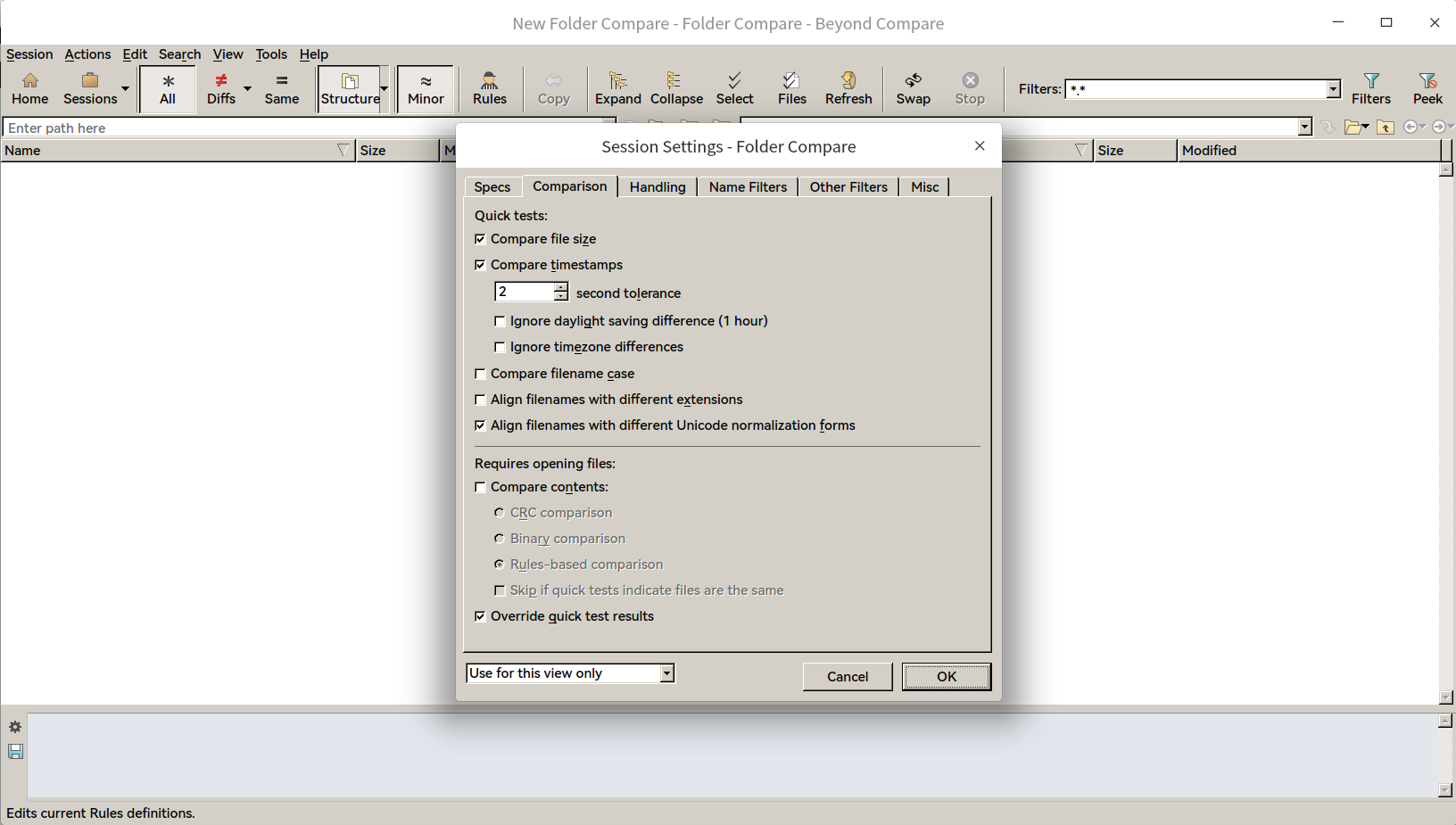This screenshot has width=1456, height=825.
Task: Open the Rules referee button
Action: click(x=490, y=89)
